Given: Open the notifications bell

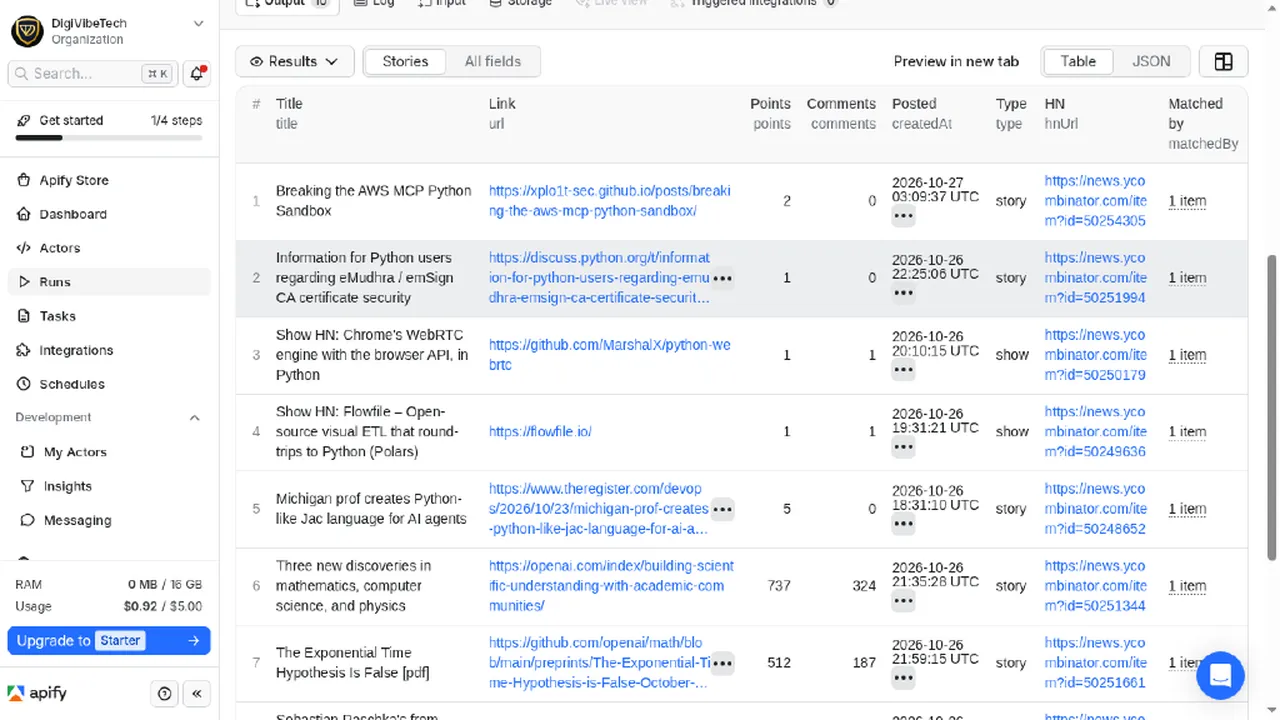Looking at the screenshot, I should pos(197,73).
